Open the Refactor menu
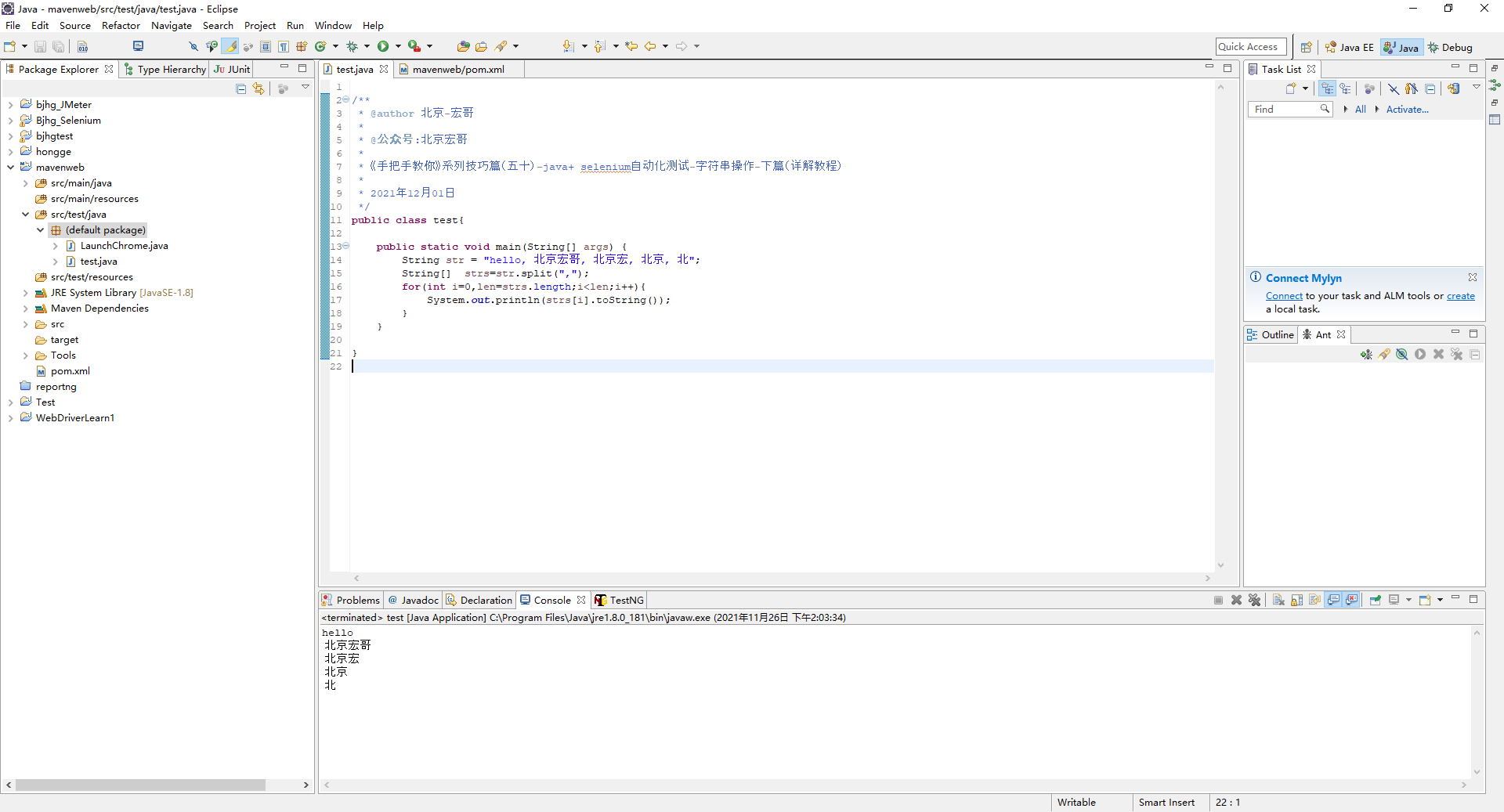Viewport: 1504px width, 812px height. click(121, 26)
